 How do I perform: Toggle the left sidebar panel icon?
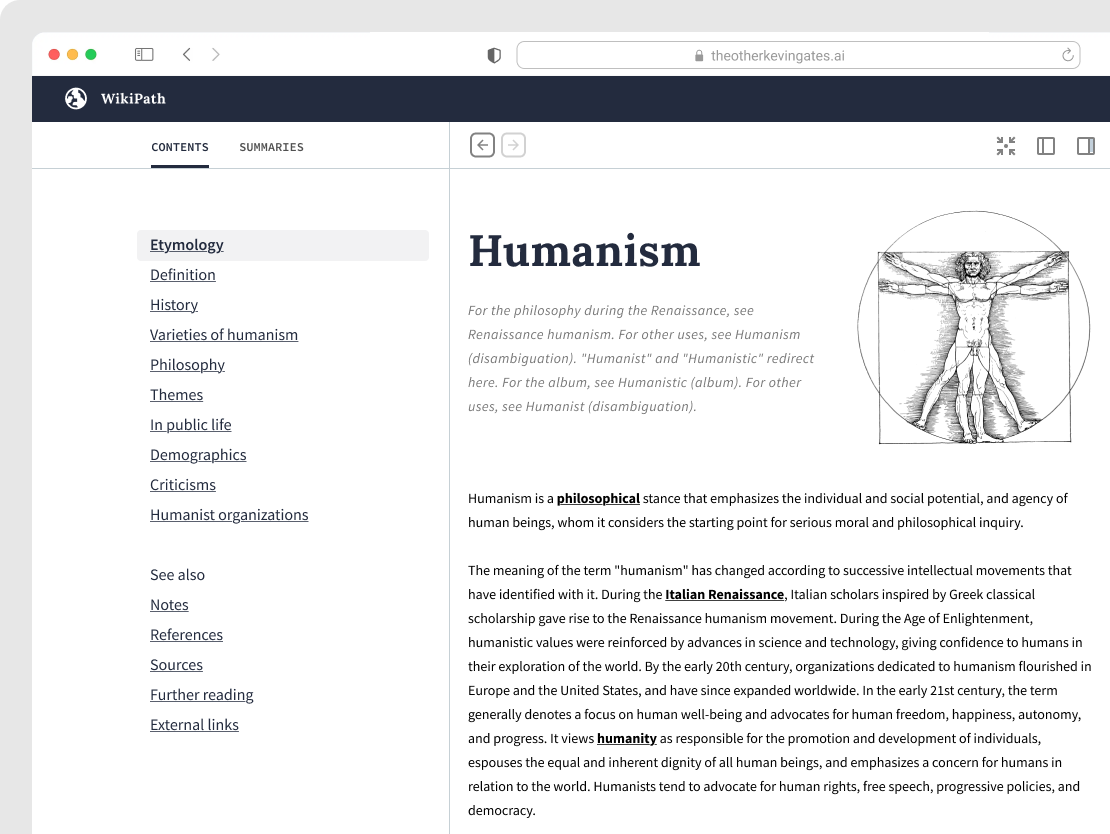(1046, 146)
